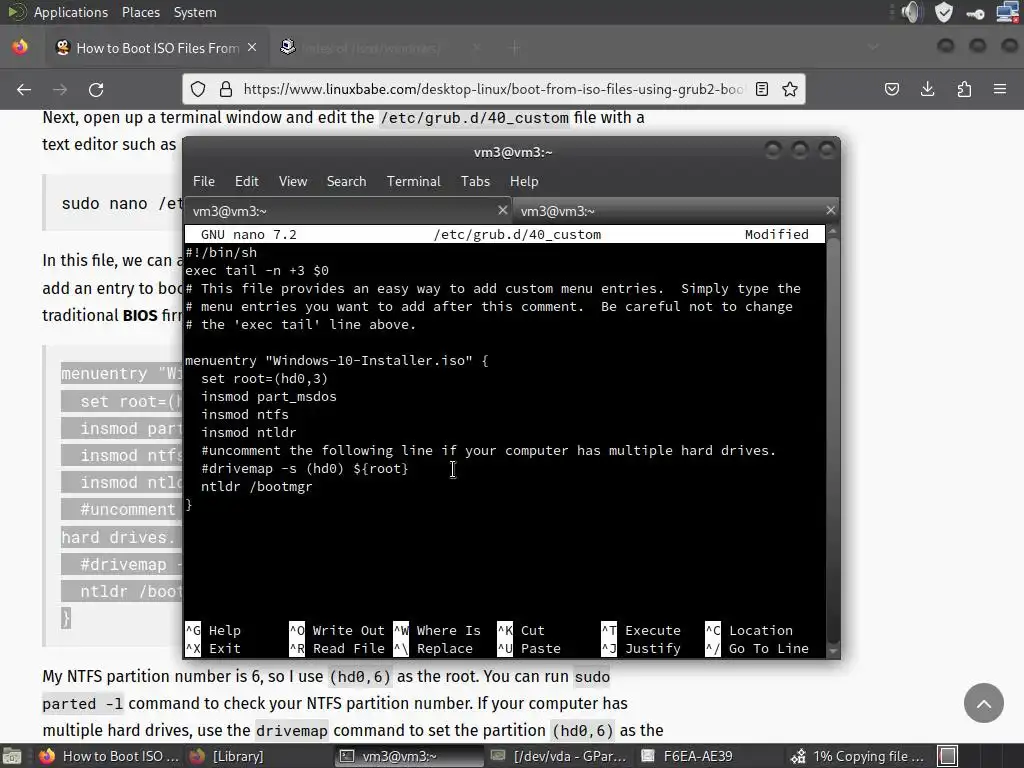Click the 'insmod part_msdos' line in nano
Viewport: 1024px width, 768px height.
(268, 396)
